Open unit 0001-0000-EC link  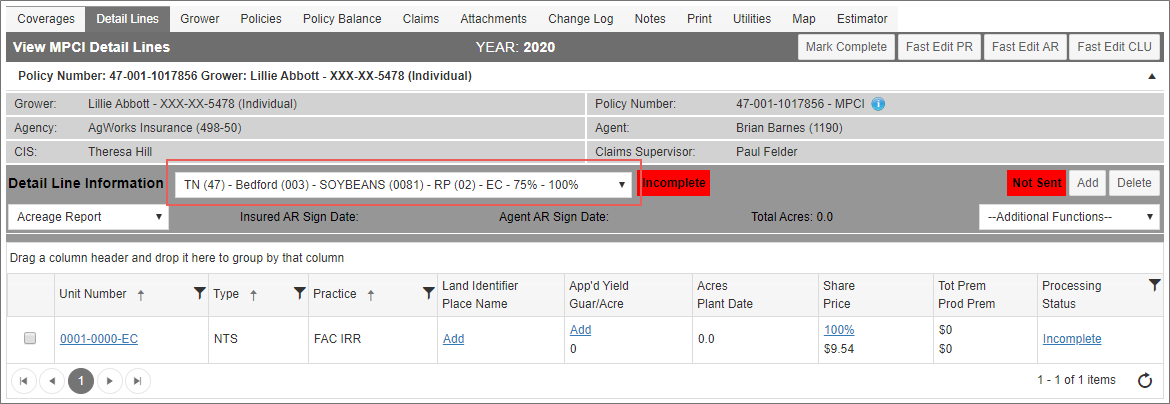[98, 339]
